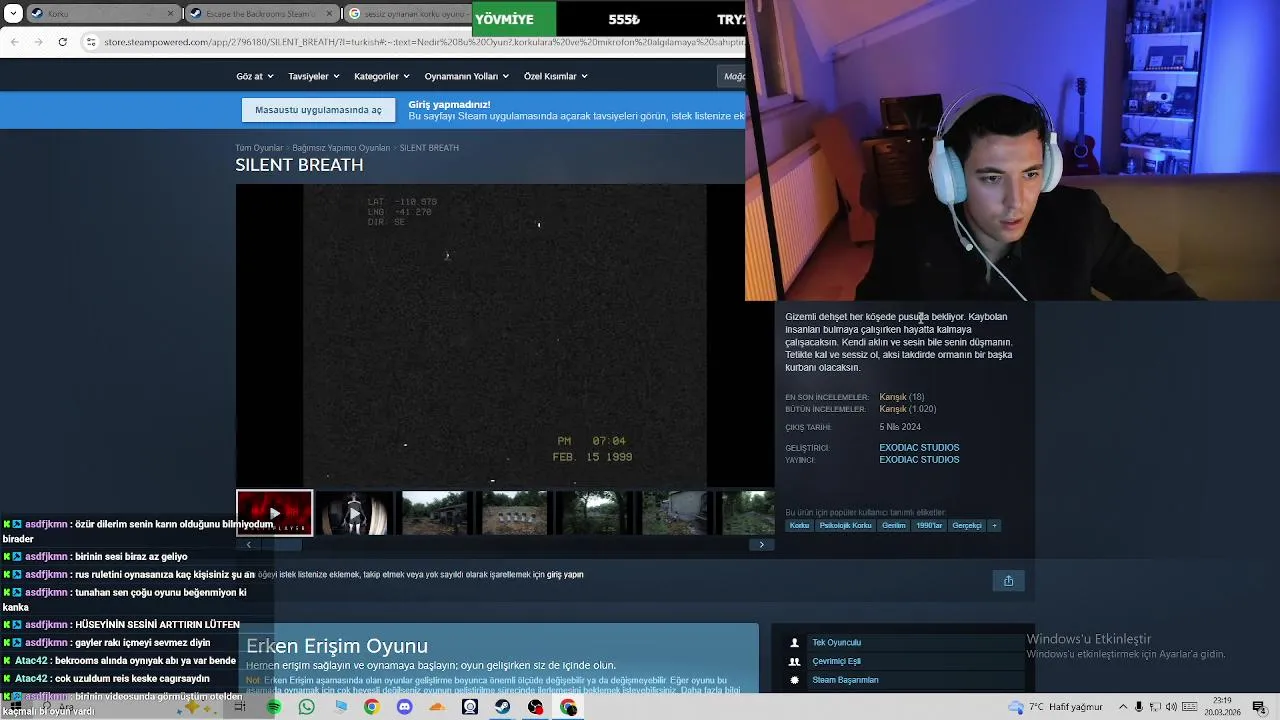Select the third screenshot thumbnail
The width and height of the screenshot is (1280, 720).
coord(434,513)
